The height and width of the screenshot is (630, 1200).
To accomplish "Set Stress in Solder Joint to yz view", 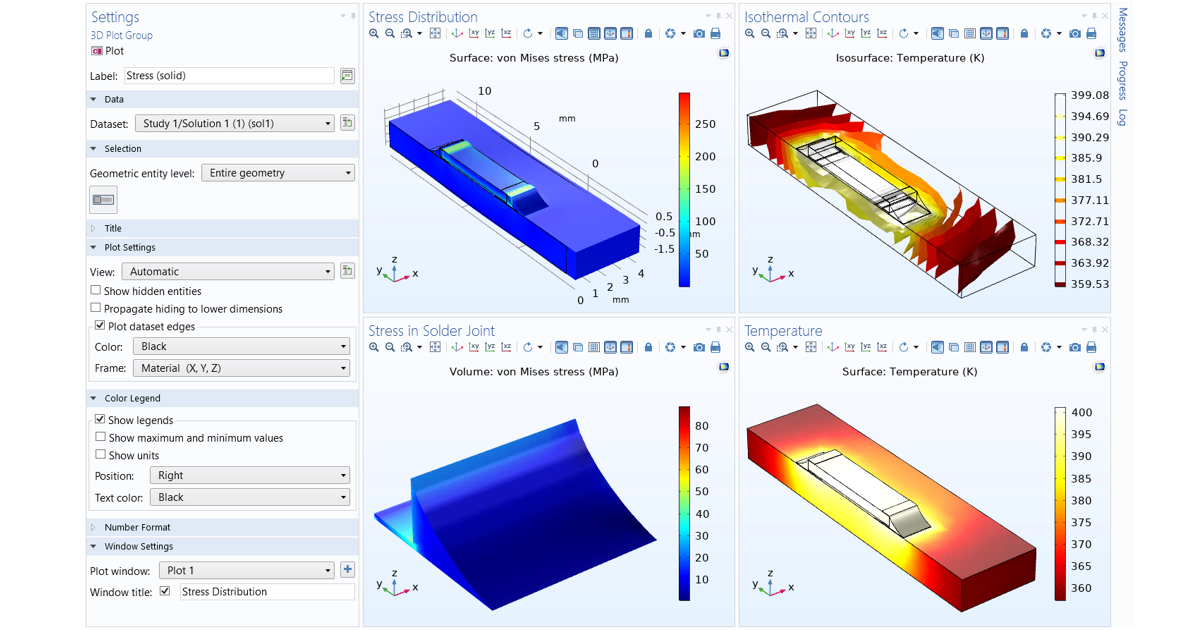I will pos(490,348).
